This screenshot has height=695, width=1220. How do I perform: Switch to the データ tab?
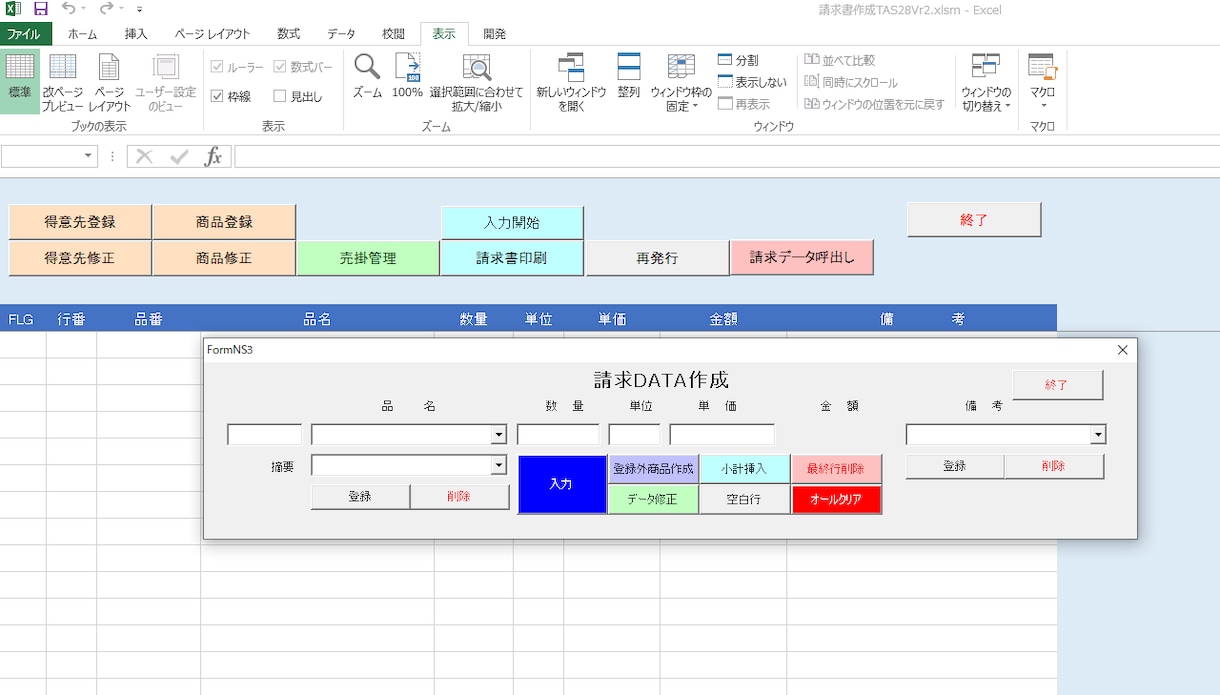pos(341,34)
